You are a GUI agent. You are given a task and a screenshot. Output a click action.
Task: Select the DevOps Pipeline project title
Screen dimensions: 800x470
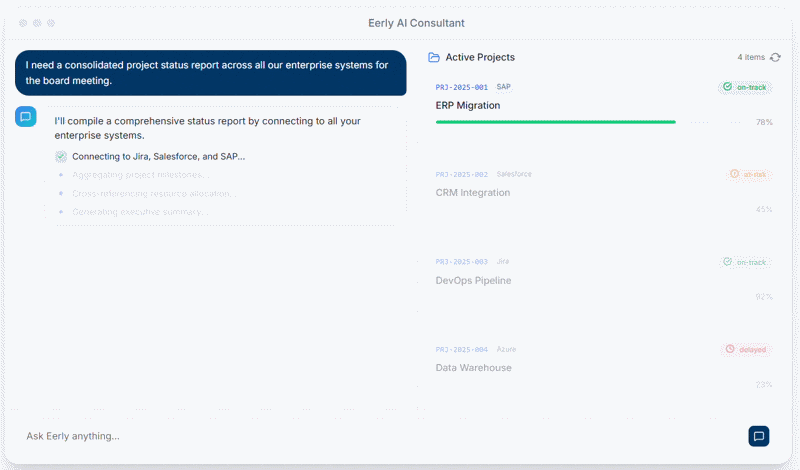point(473,281)
